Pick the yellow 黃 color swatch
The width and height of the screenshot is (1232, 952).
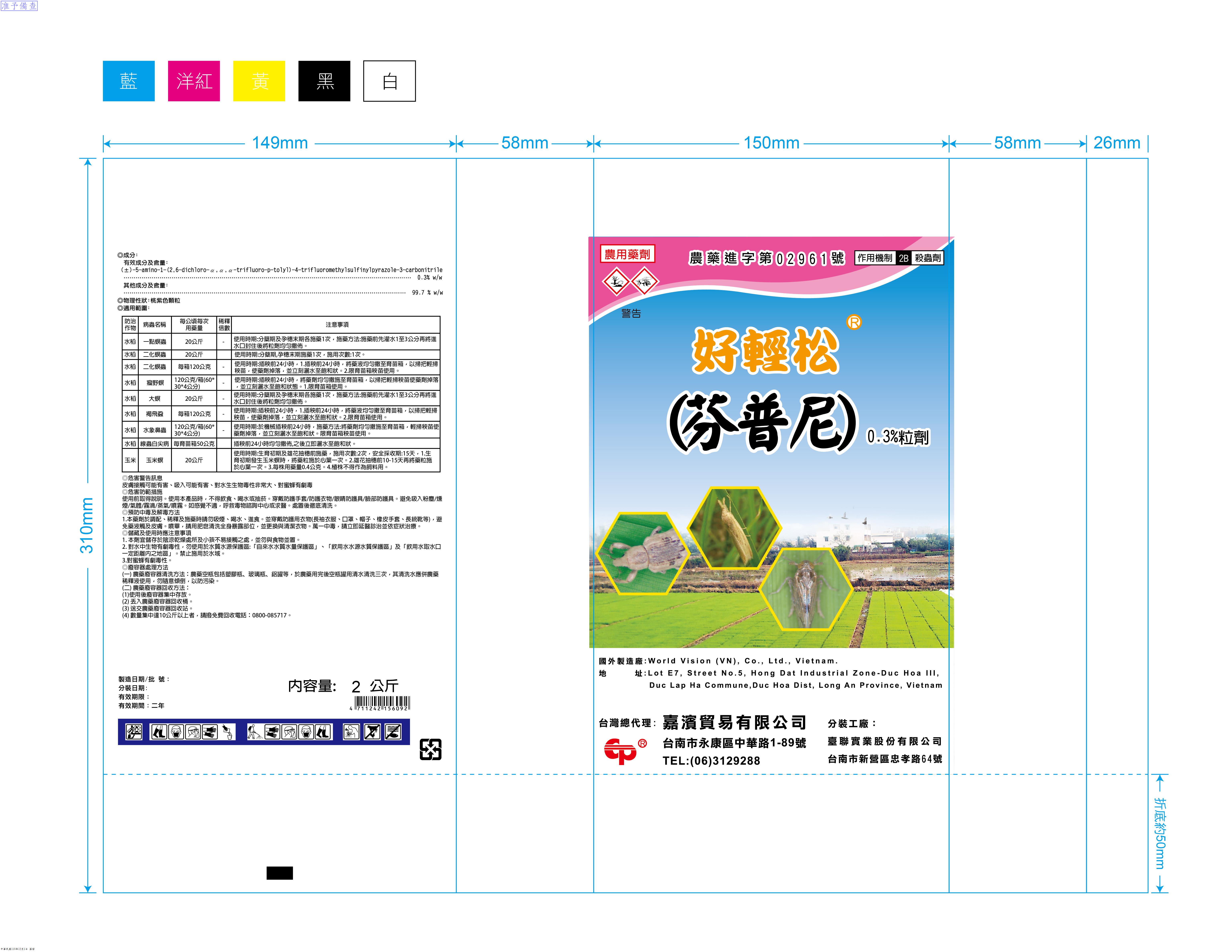pos(259,81)
